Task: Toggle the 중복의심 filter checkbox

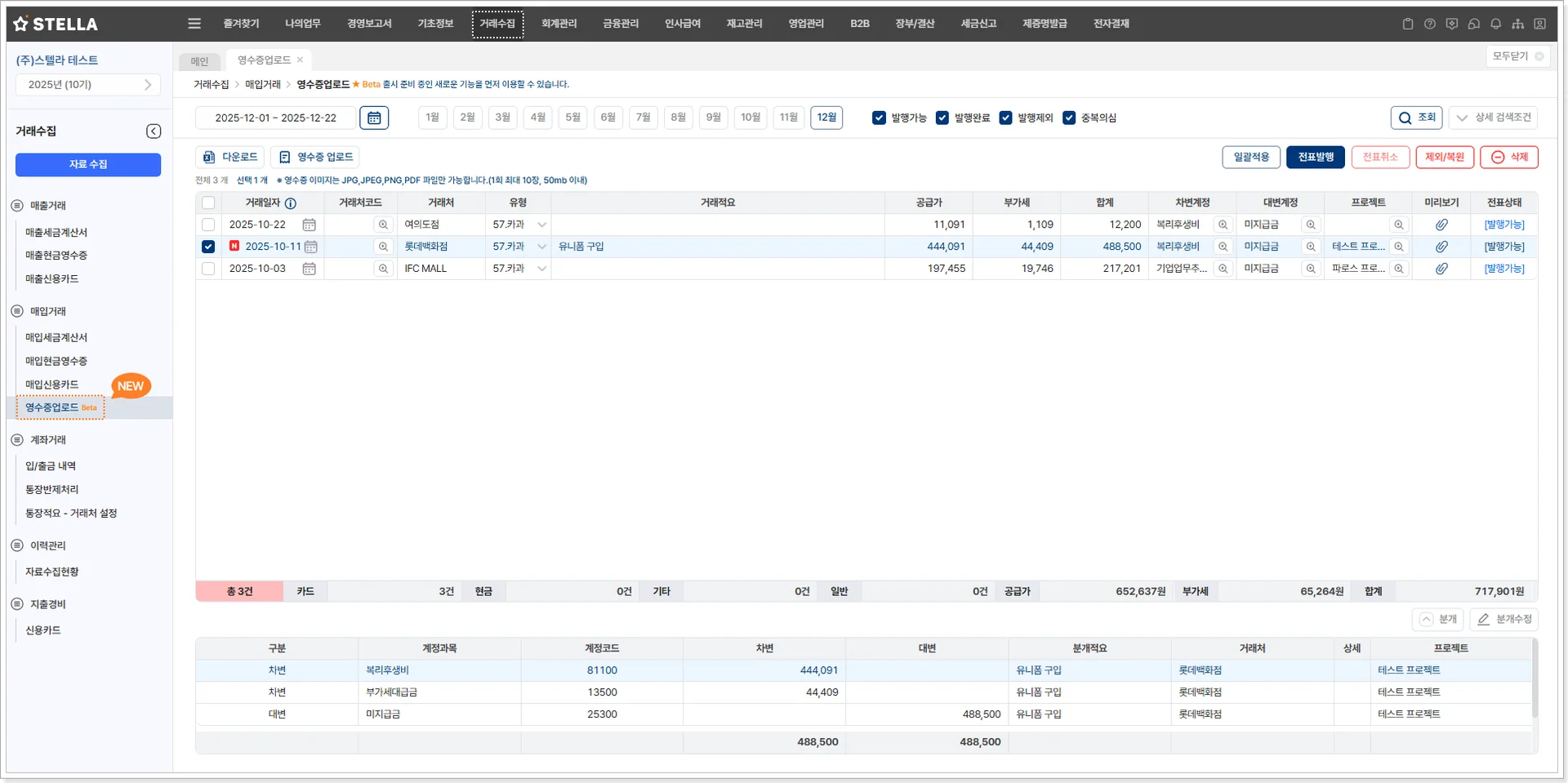Action: coord(1069,118)
